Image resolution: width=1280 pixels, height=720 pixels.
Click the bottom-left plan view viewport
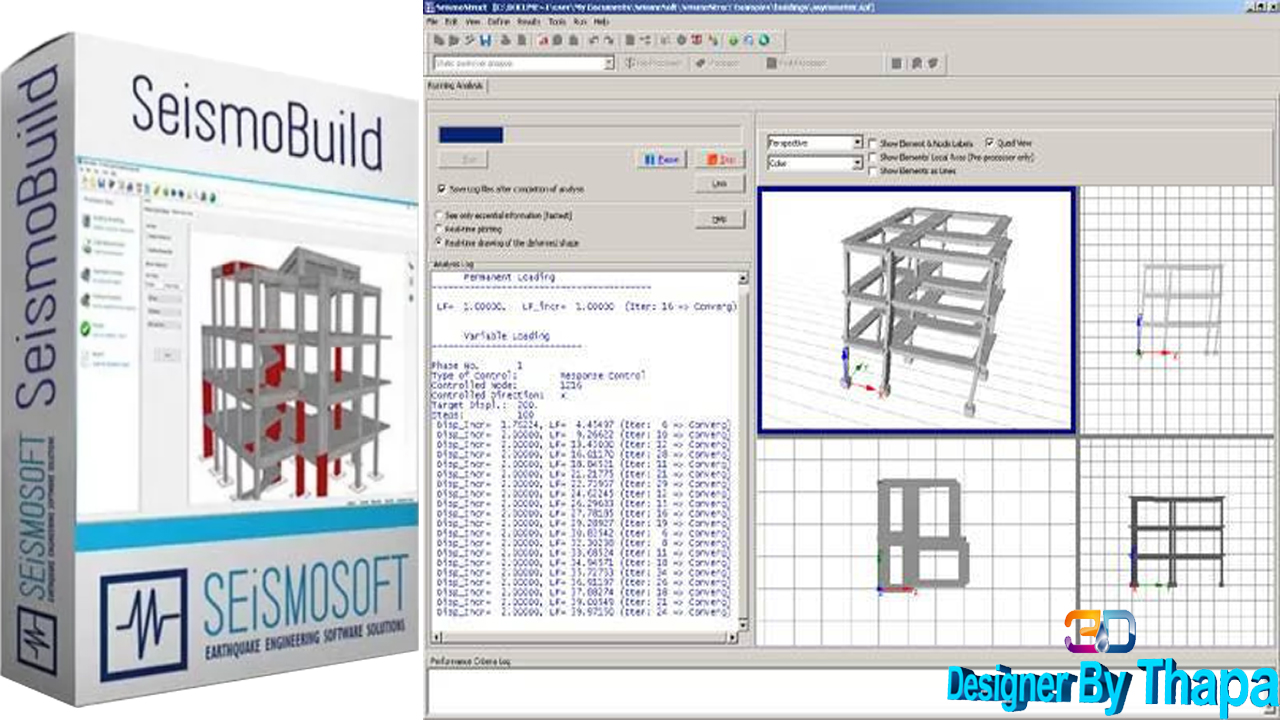(x=917, y=541)
